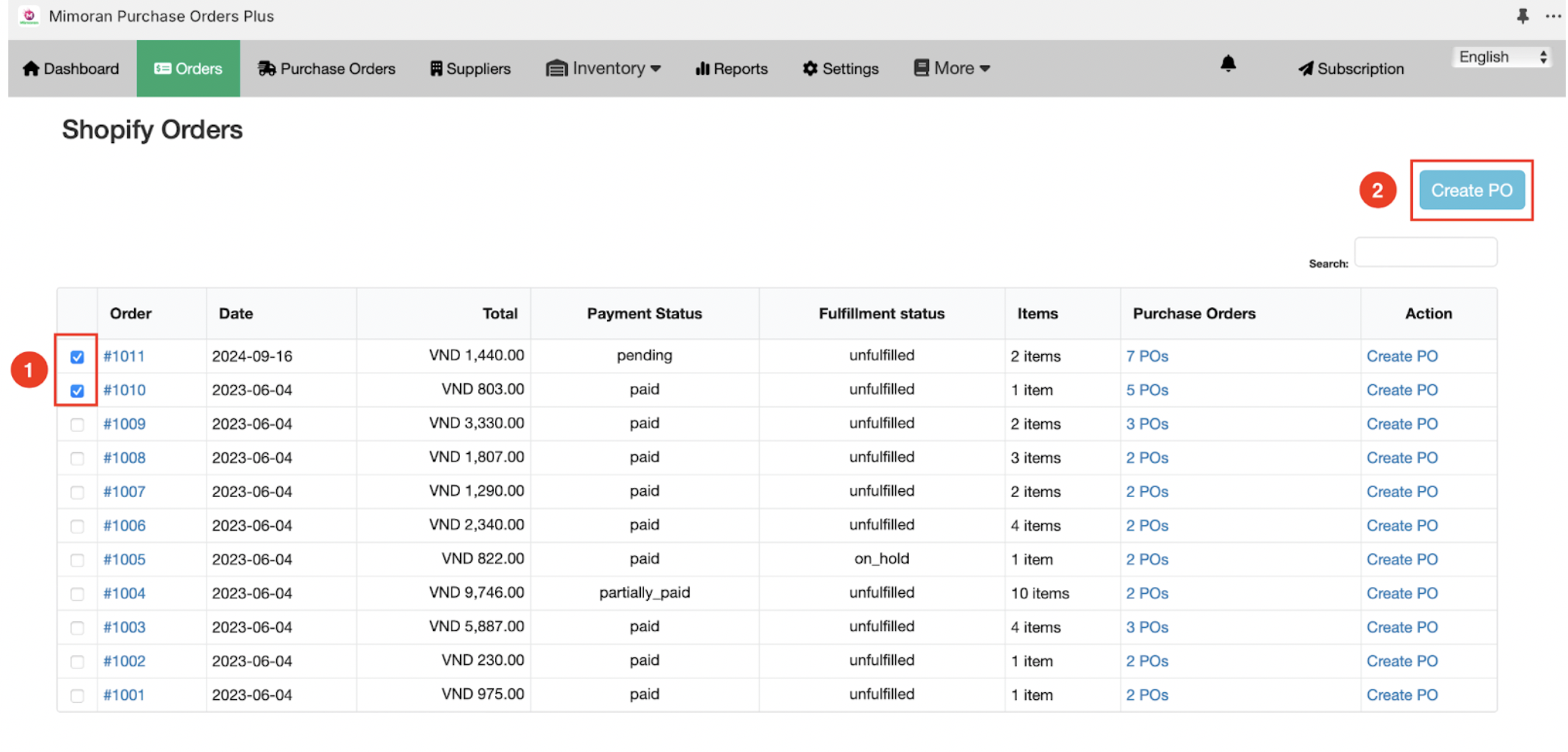
Task: Open the Settings menu item
Action: pyautogui.click(x=841, y=69)
